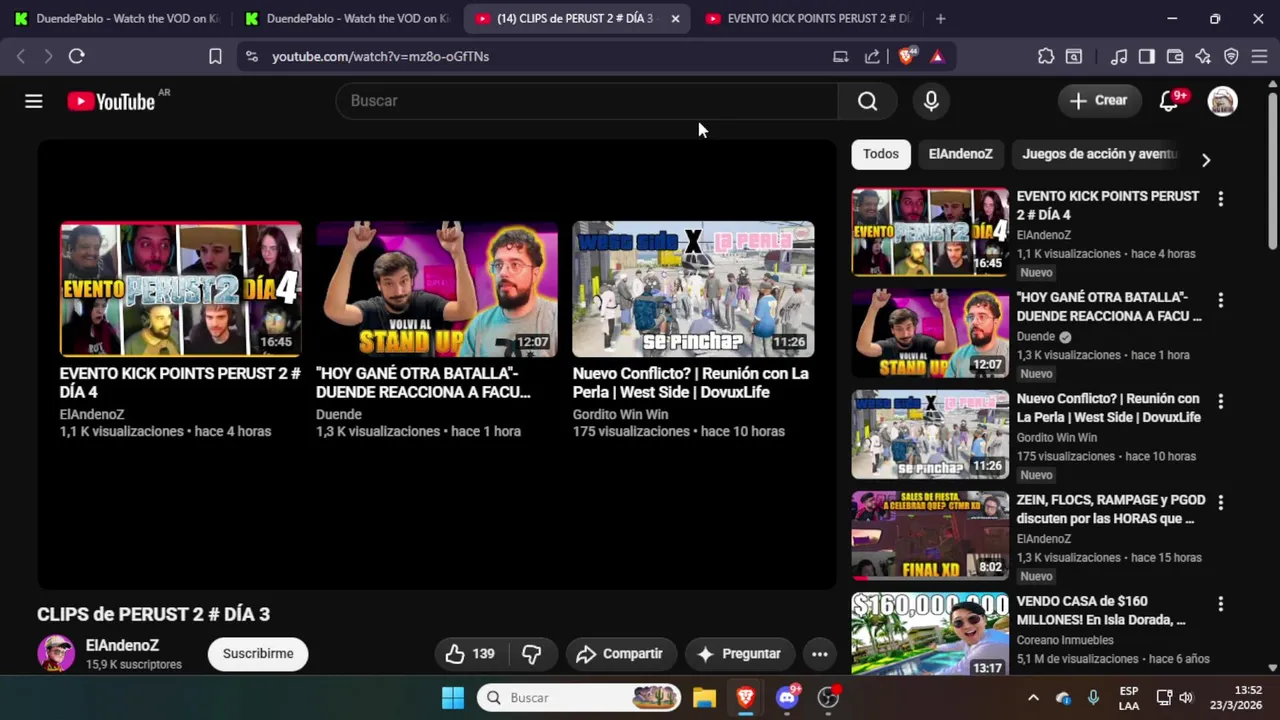Open EVENTO KICK POINTS endscreen thumbnail
Screen dimensions: 1280x720
pos(181,289)
